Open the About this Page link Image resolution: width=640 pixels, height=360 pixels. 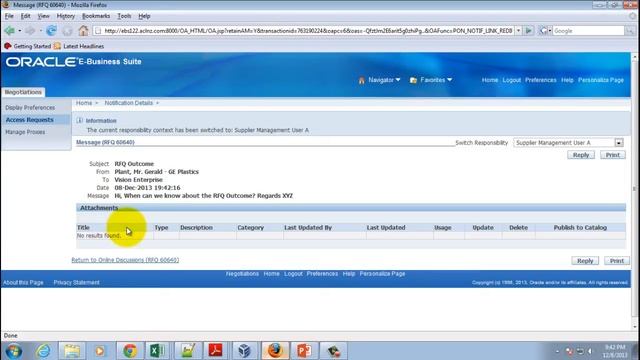point(23,282)
